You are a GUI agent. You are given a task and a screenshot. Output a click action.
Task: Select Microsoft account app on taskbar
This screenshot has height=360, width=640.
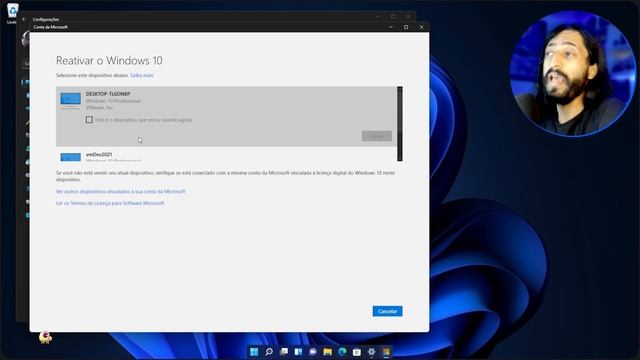tap(386, 351)
